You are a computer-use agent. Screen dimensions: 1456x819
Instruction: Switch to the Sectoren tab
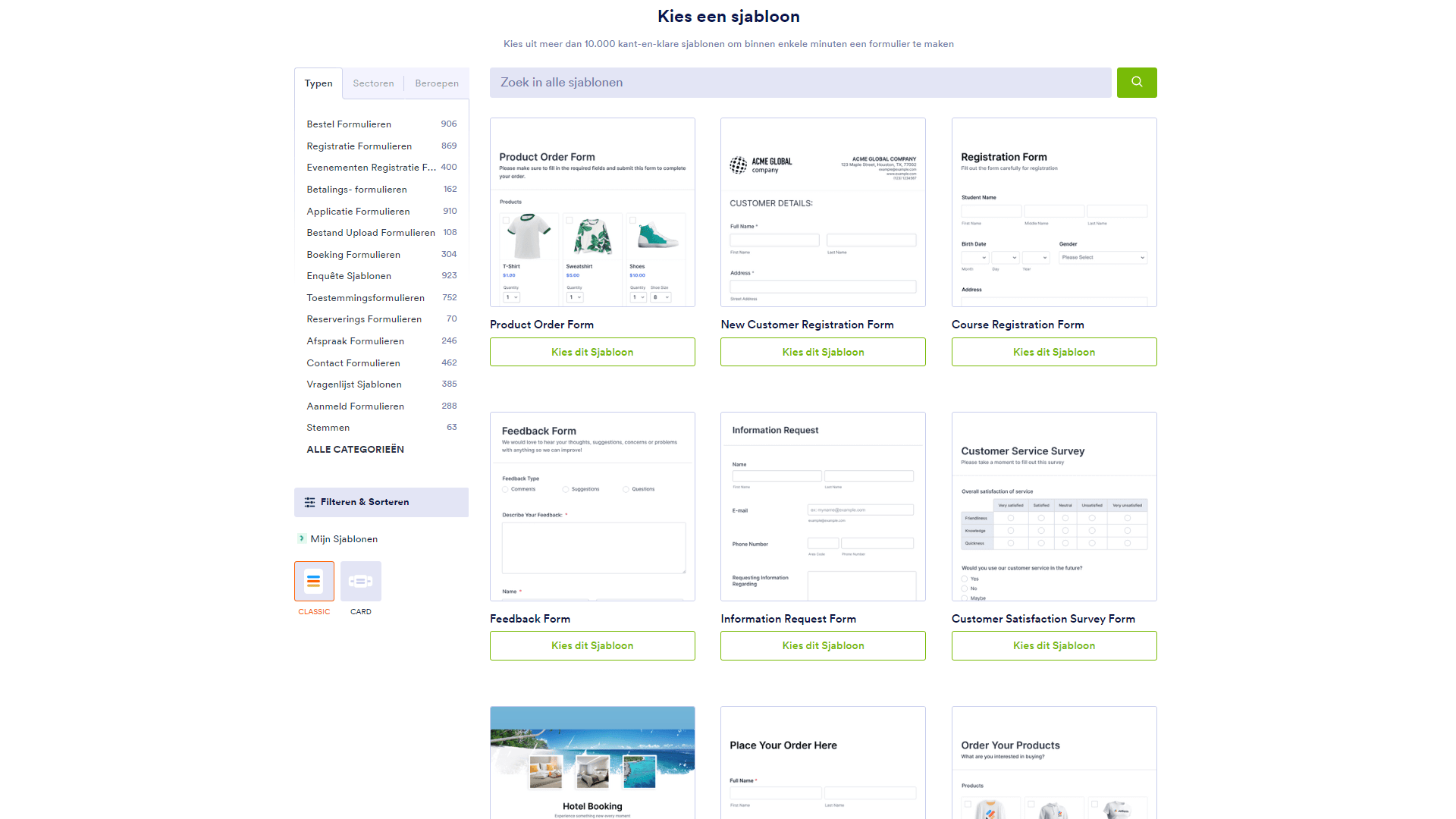[x=373, y=83]
